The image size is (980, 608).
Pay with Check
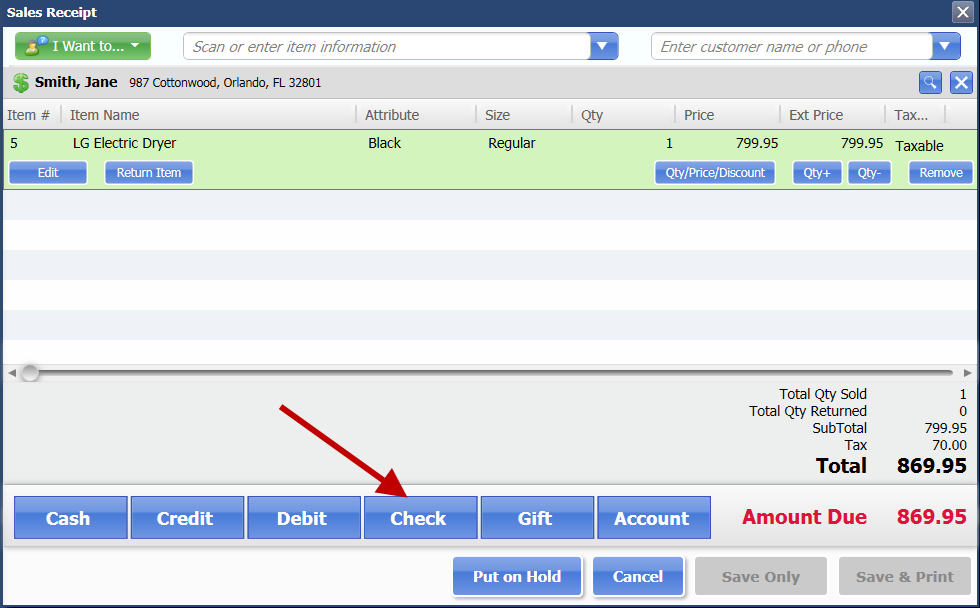(418, 518)
